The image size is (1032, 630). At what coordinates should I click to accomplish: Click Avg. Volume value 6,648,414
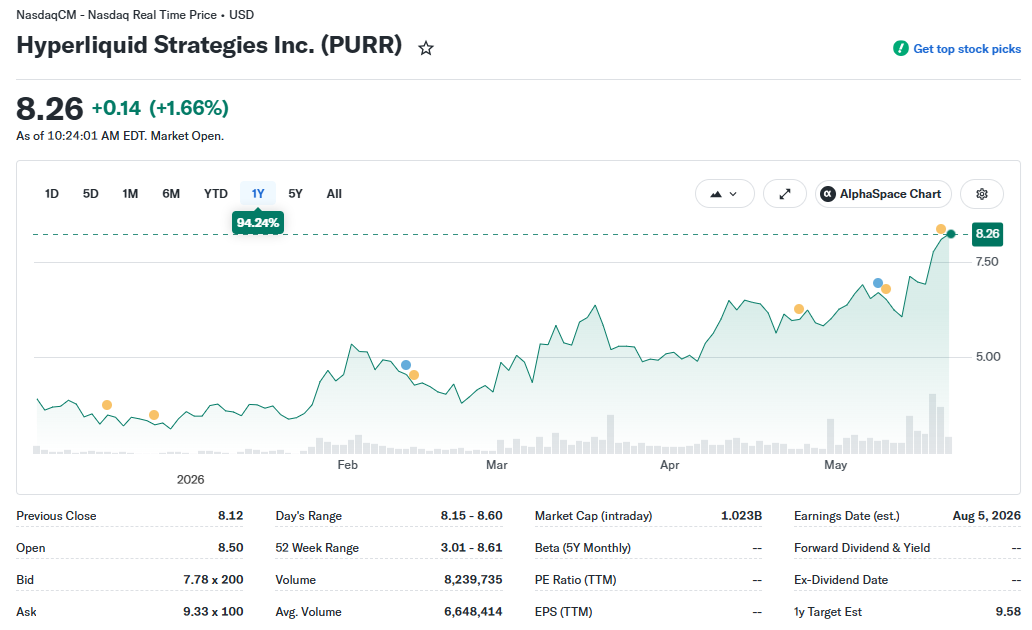point(473,612)
